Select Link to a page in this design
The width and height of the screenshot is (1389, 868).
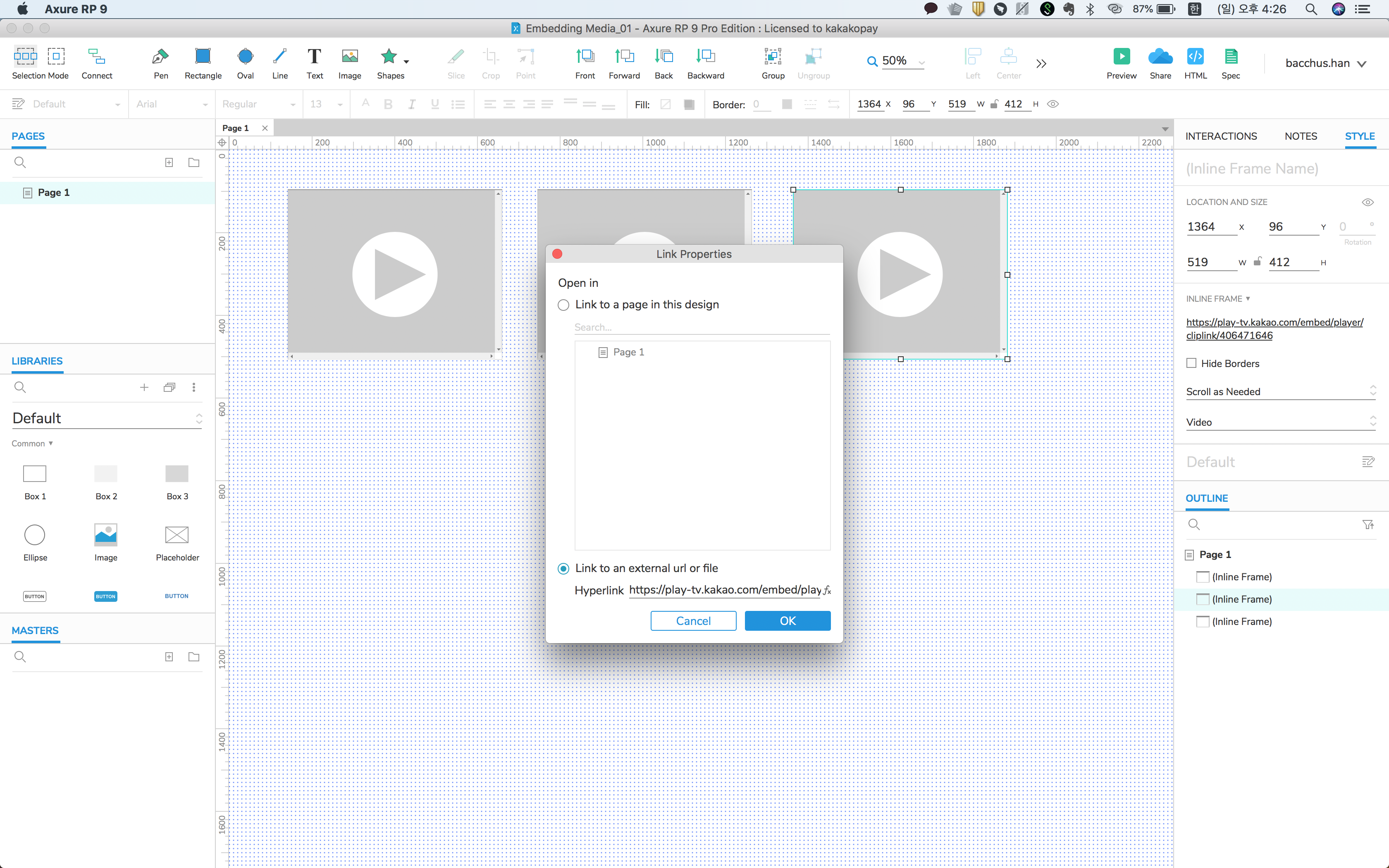[563, 305]
